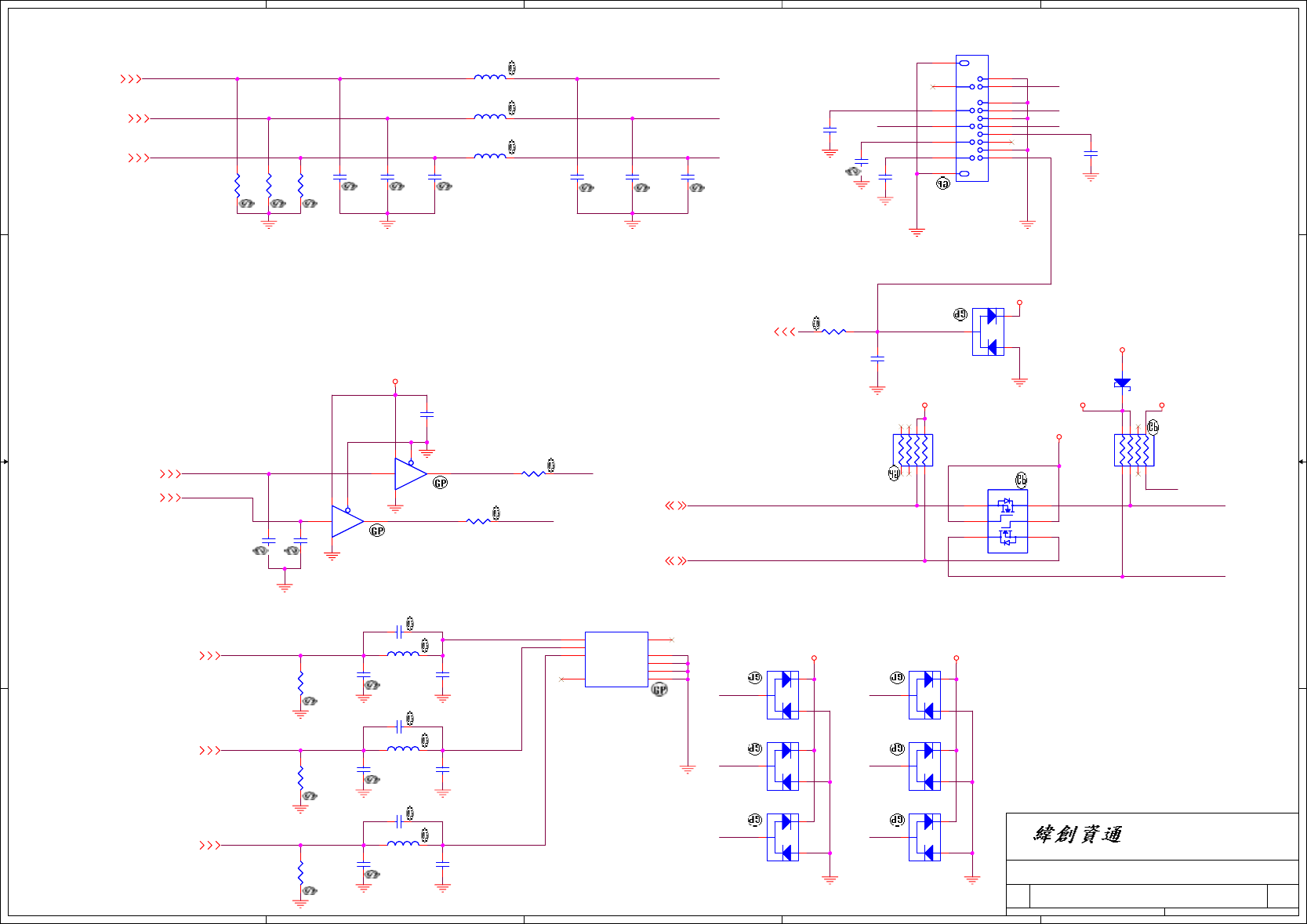This screenshot has width=1307, height=924.
Task: Click the 緯創資通 company name in title block
Action: pyautogui.click(x=1077, y=835)
